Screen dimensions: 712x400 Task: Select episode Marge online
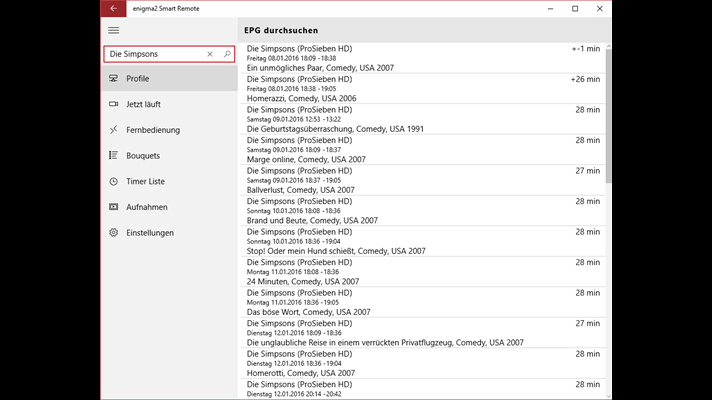coord(422,149)
